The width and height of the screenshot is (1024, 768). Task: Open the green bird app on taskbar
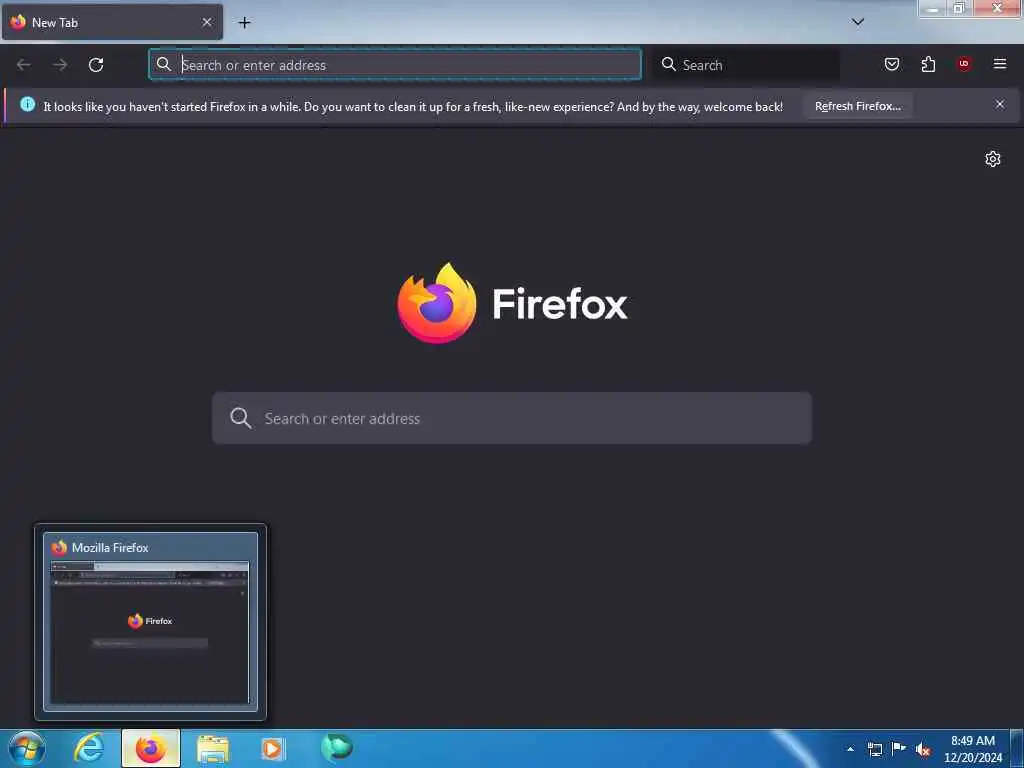pyautogui.click(x=336, y=748)
